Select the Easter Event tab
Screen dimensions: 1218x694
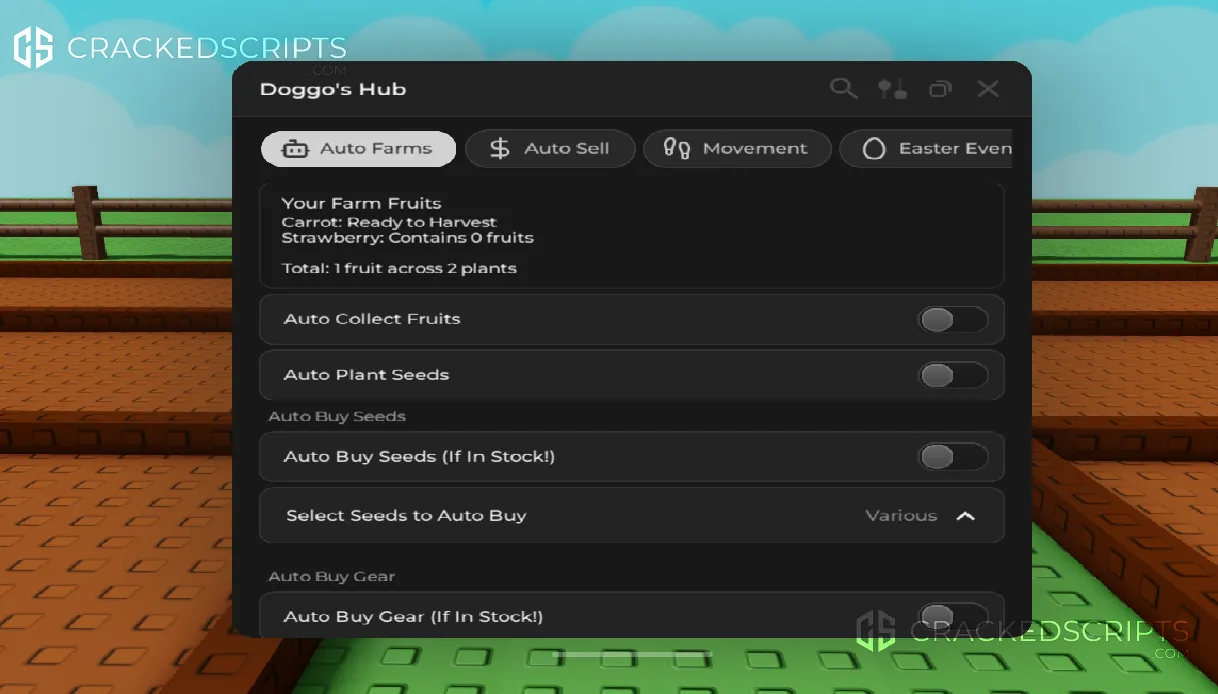pyautogui.click(x=926, y=149)
